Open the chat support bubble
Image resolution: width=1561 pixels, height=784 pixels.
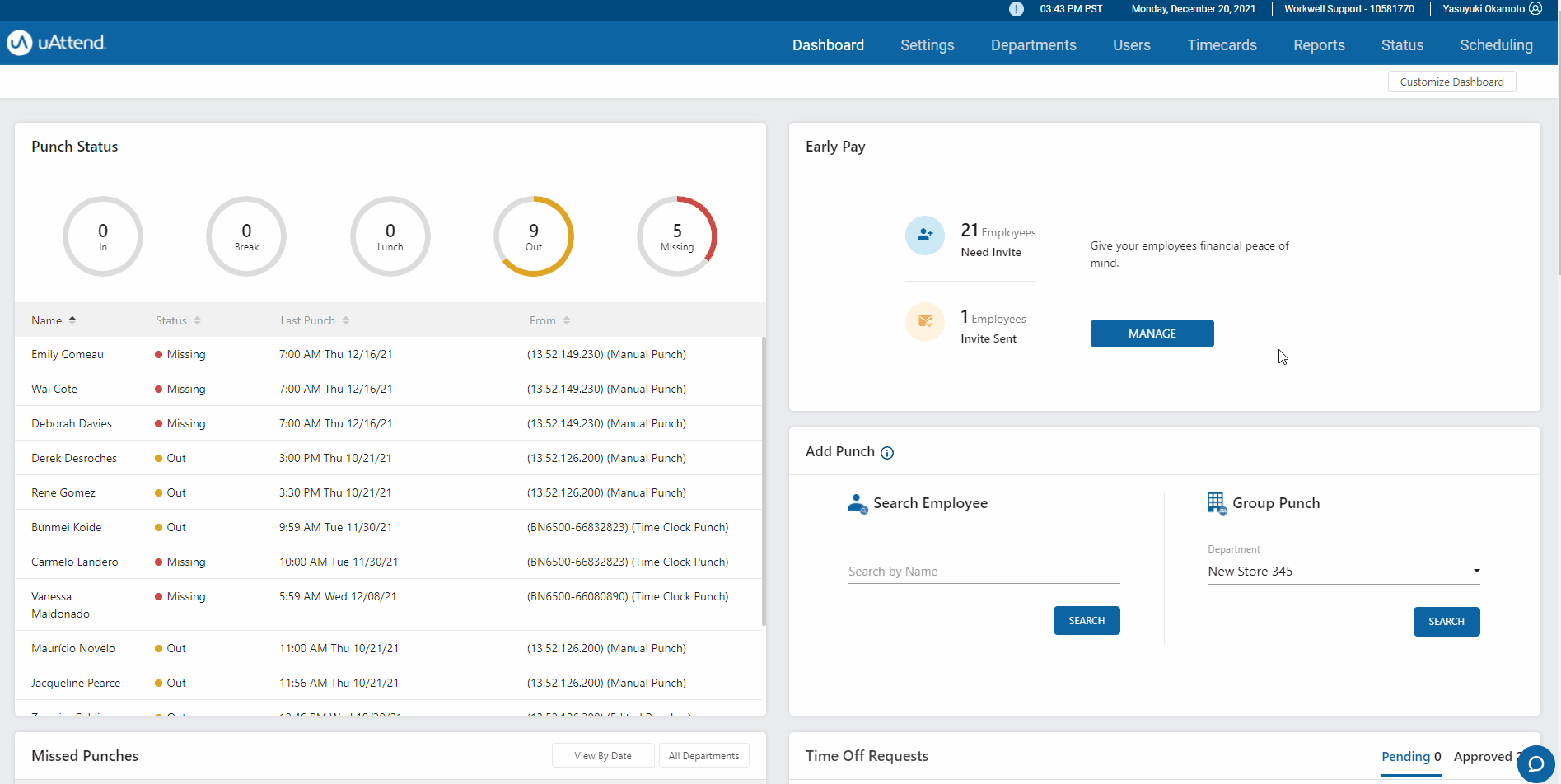coord(1535,763)
